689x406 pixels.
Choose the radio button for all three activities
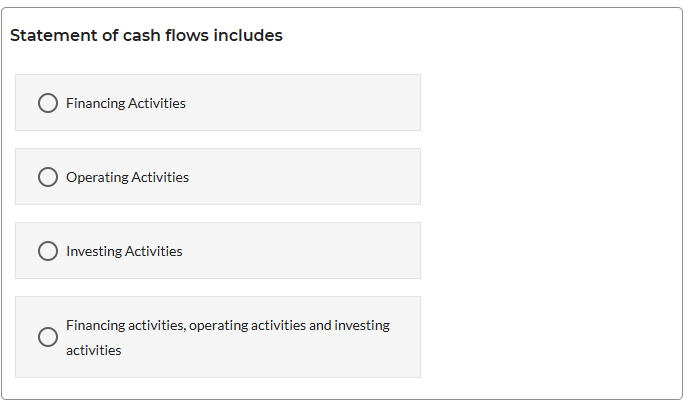point(47,337)
